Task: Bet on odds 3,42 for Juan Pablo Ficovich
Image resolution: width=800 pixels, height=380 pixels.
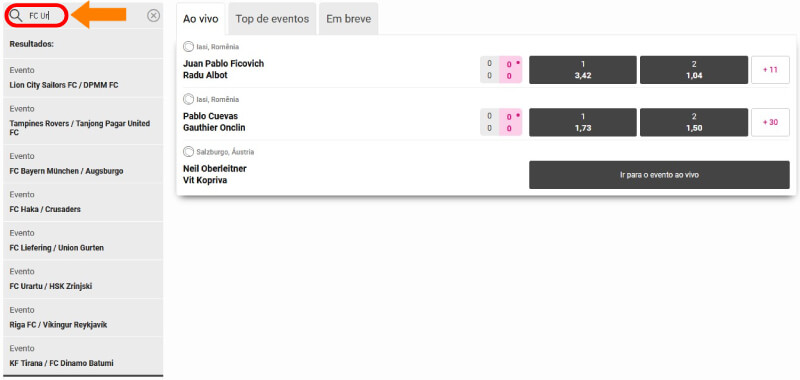Action: (583, 70)
